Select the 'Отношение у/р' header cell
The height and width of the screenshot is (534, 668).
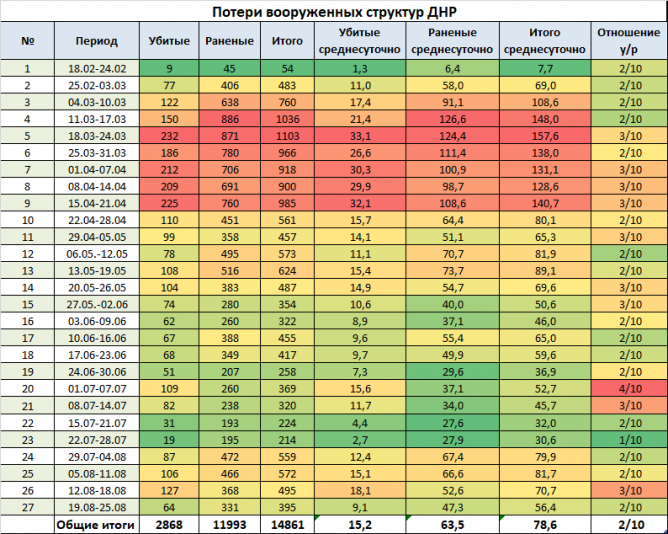pos(629,41)
